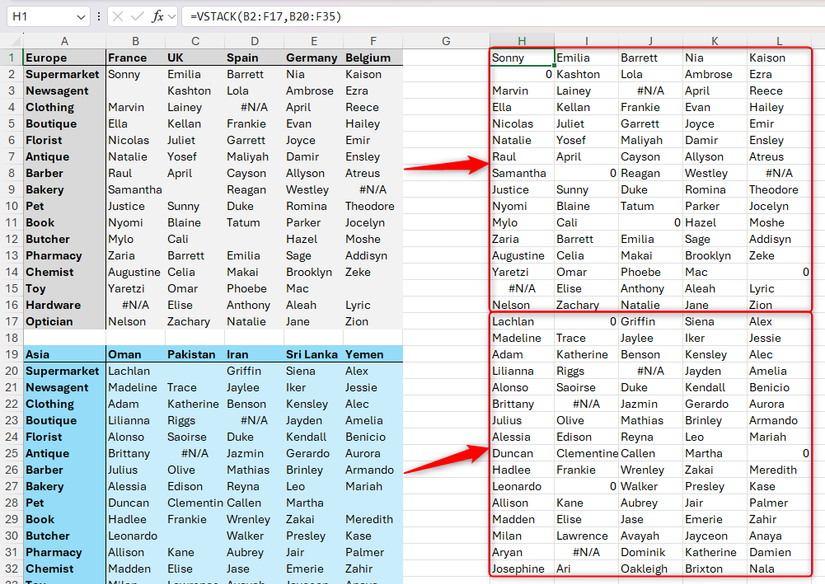Open the Insert Function fx button

click(157, 17)
